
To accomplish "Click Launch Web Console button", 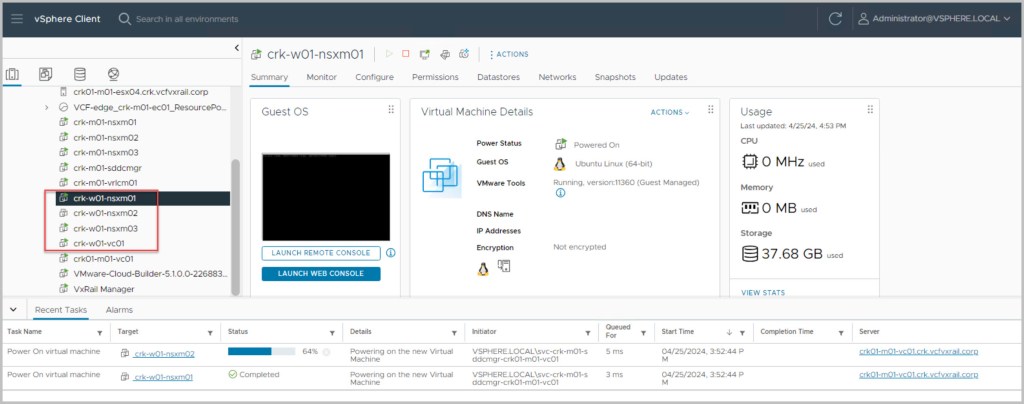I will pos(320,274).
